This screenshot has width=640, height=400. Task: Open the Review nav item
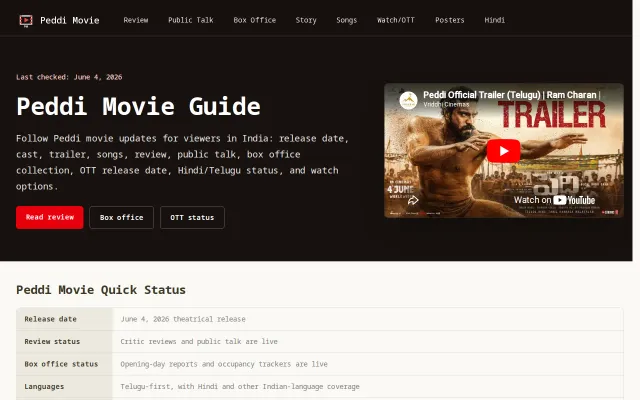(136, 20)
